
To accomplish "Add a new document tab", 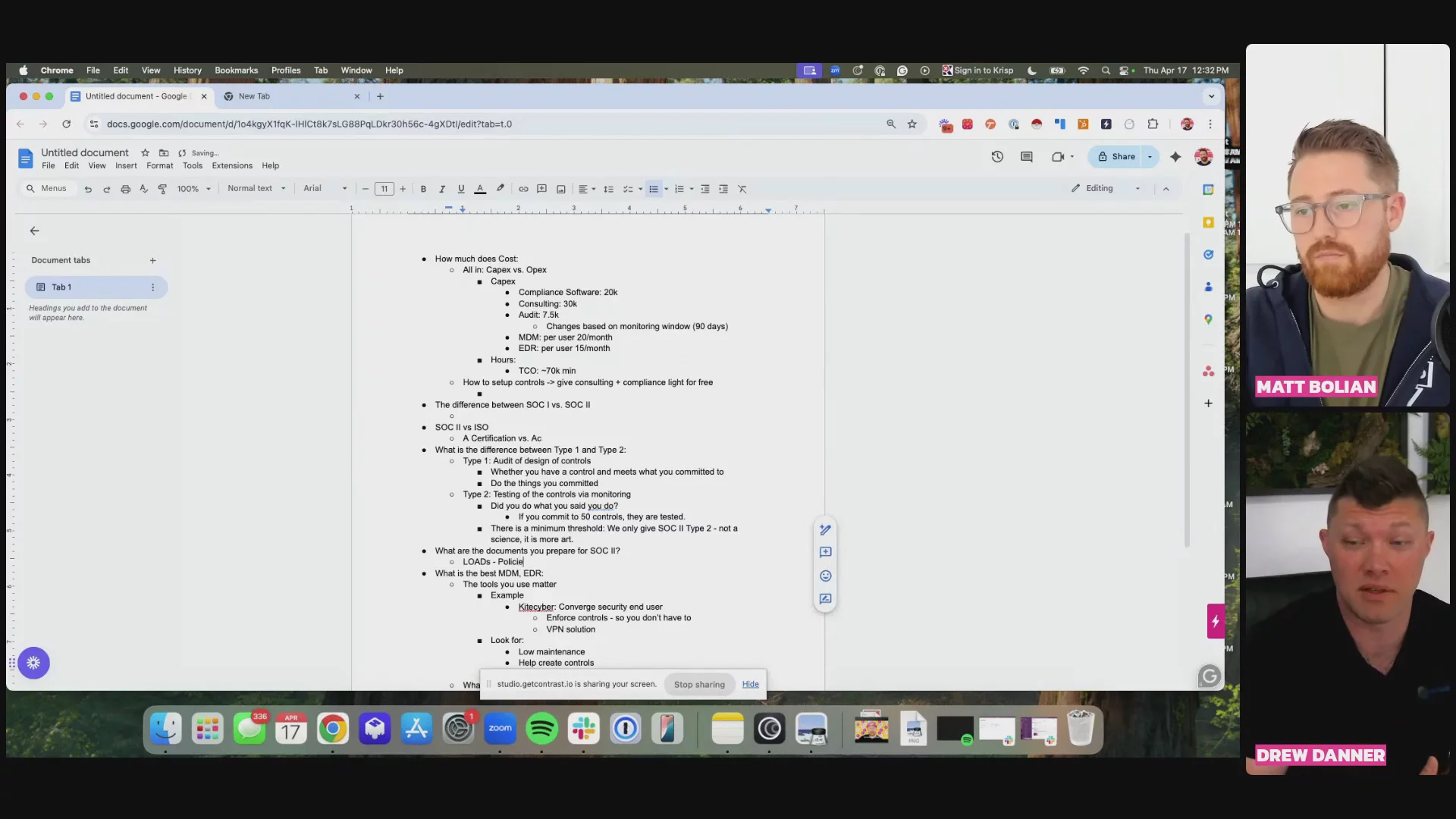I will (x=152, y=260).
